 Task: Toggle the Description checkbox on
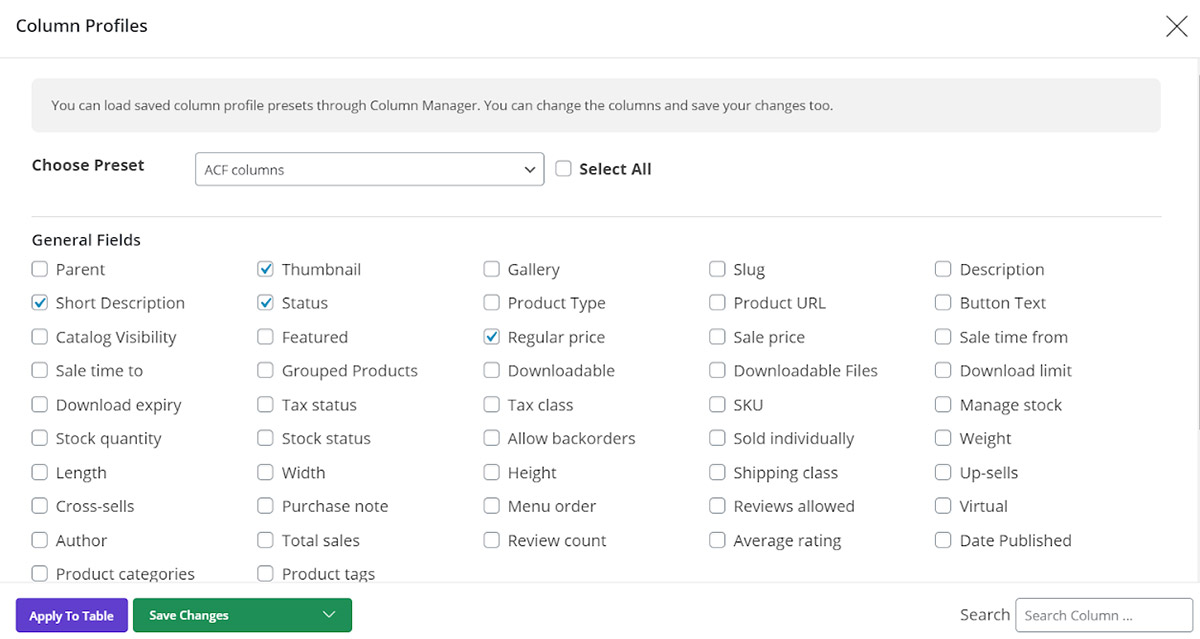point(943,269)
